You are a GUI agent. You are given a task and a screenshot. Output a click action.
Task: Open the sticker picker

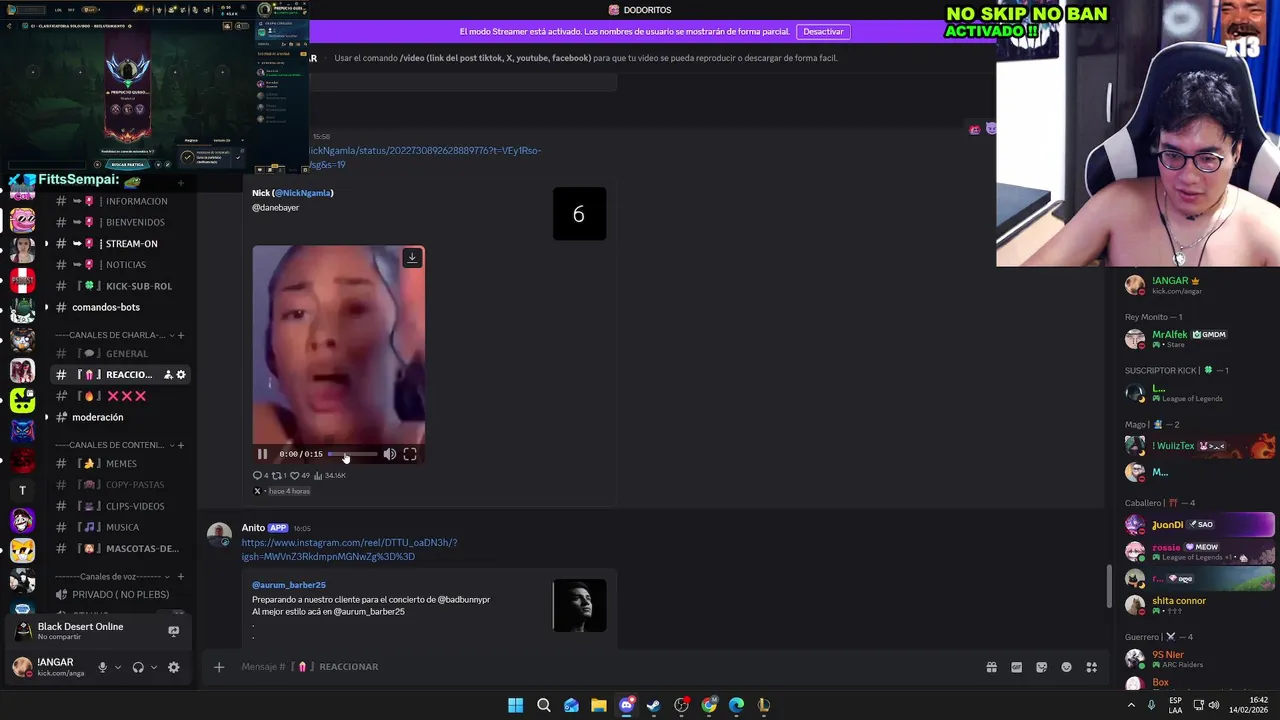[x=1041, y=667]
